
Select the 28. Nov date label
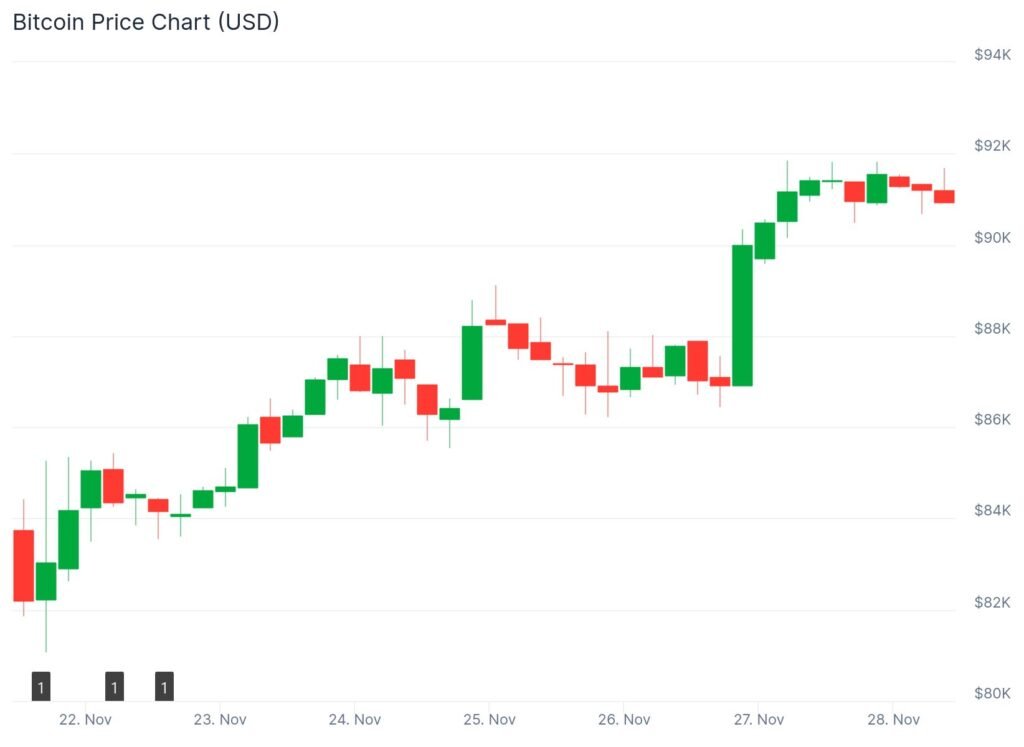point(893,720)
